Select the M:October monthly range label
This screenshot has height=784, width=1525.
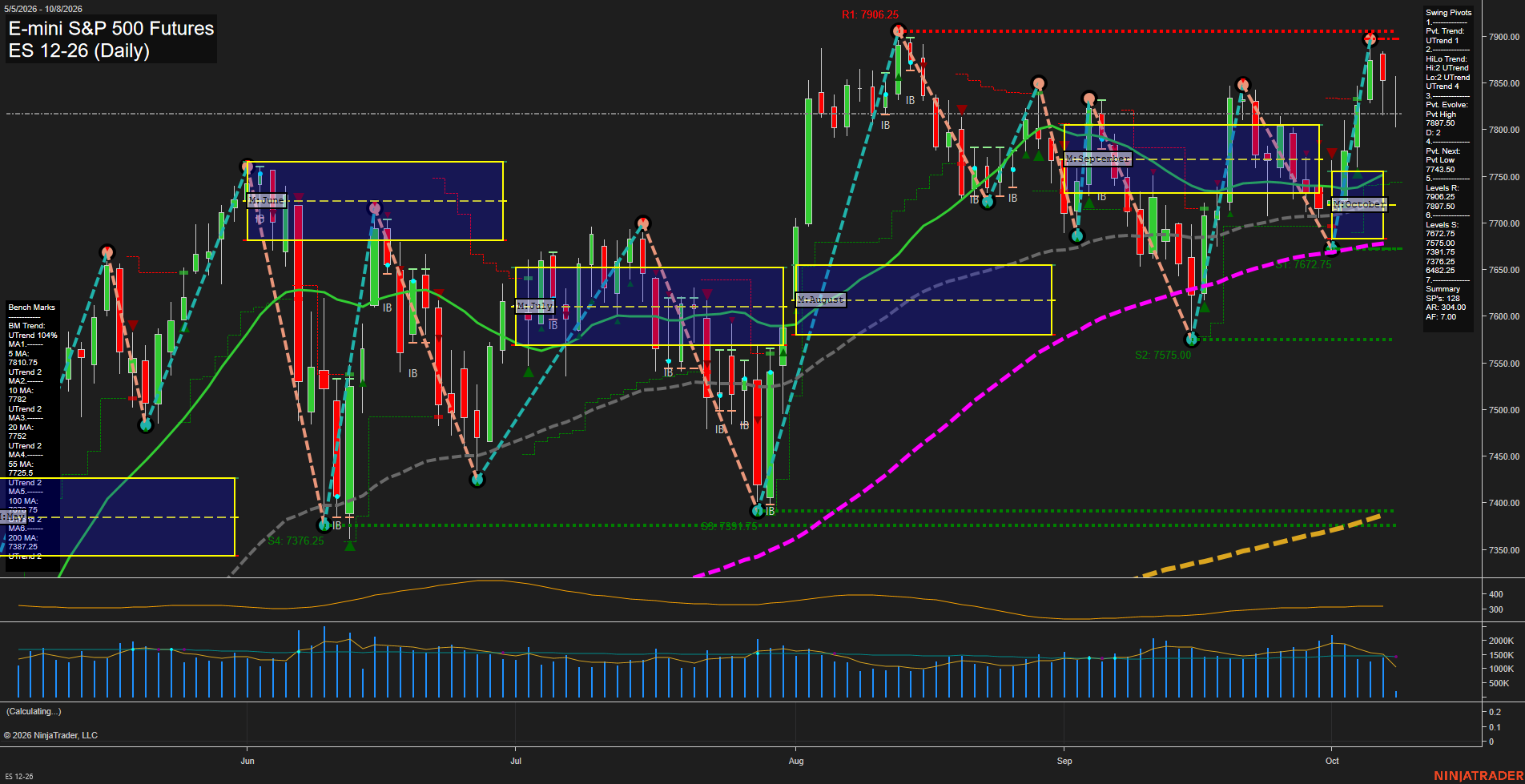click(1359, 205)
